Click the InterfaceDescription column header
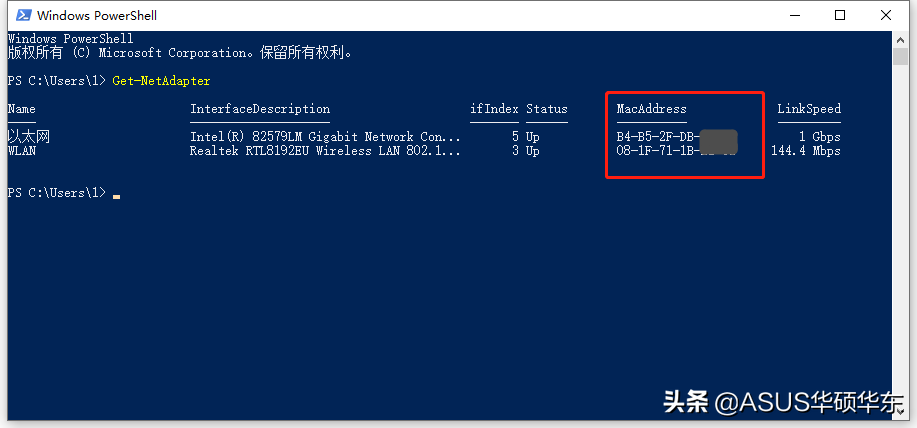Image resolution: width=917 pixels, height=428 pixels. [x=259, y=109]
